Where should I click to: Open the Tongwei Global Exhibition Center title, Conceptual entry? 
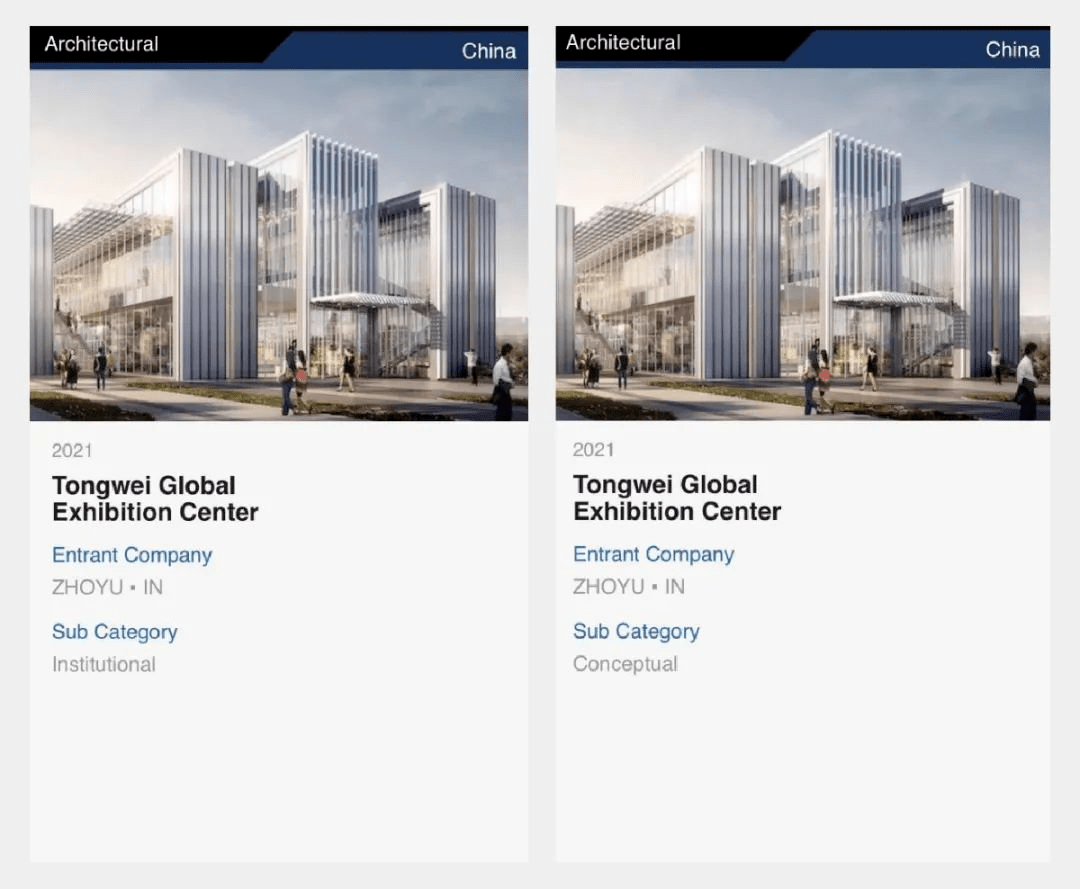(676, 498)
